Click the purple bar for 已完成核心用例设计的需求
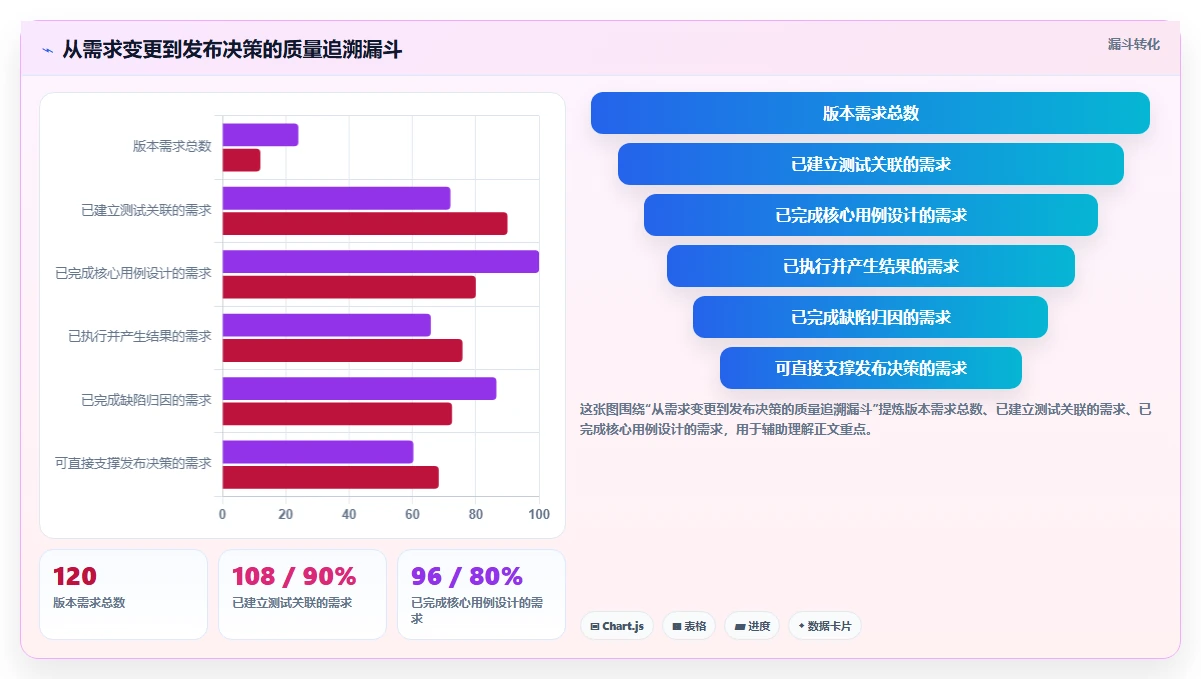Viewport: 1201px width, 679px height. tap(380, 262)
